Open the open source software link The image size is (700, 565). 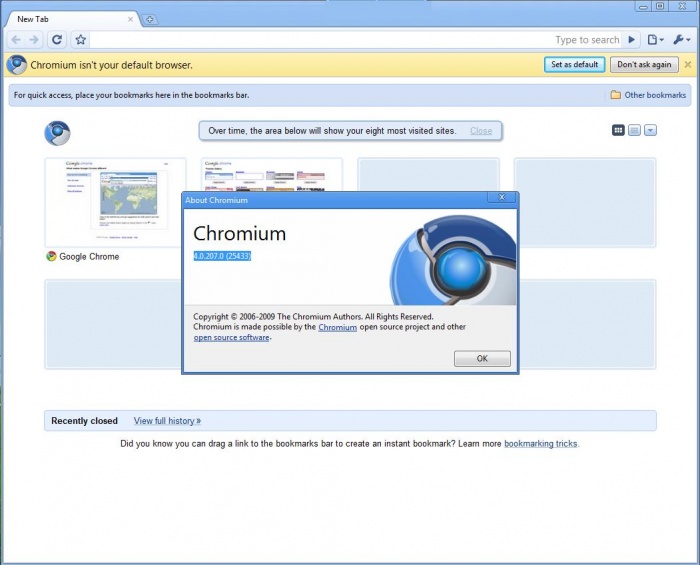[231, 337]
